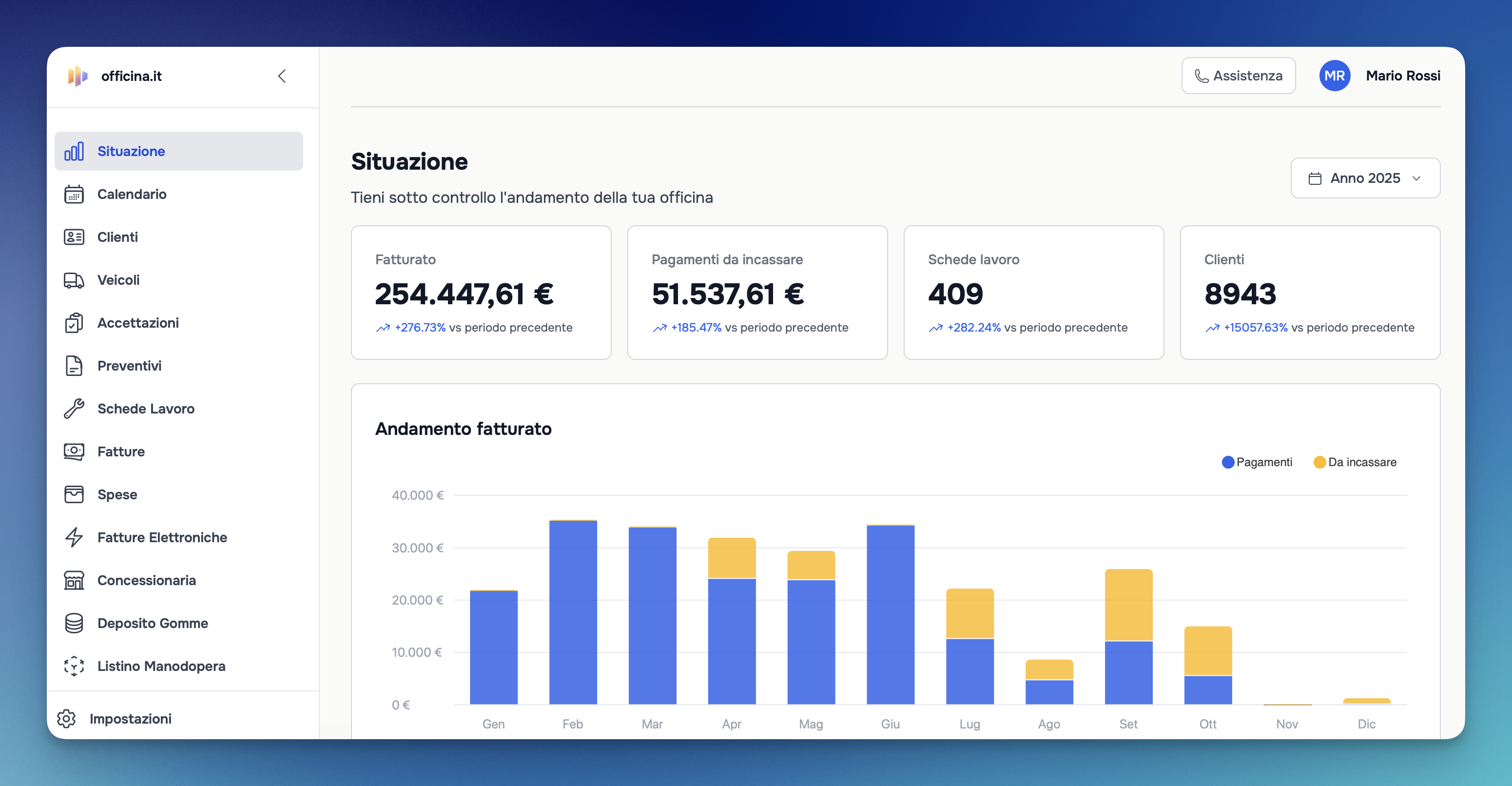The image size is (1512, 786).
Task: Collapse the sidebar with the chevron arrow
Action: (282, 77)
